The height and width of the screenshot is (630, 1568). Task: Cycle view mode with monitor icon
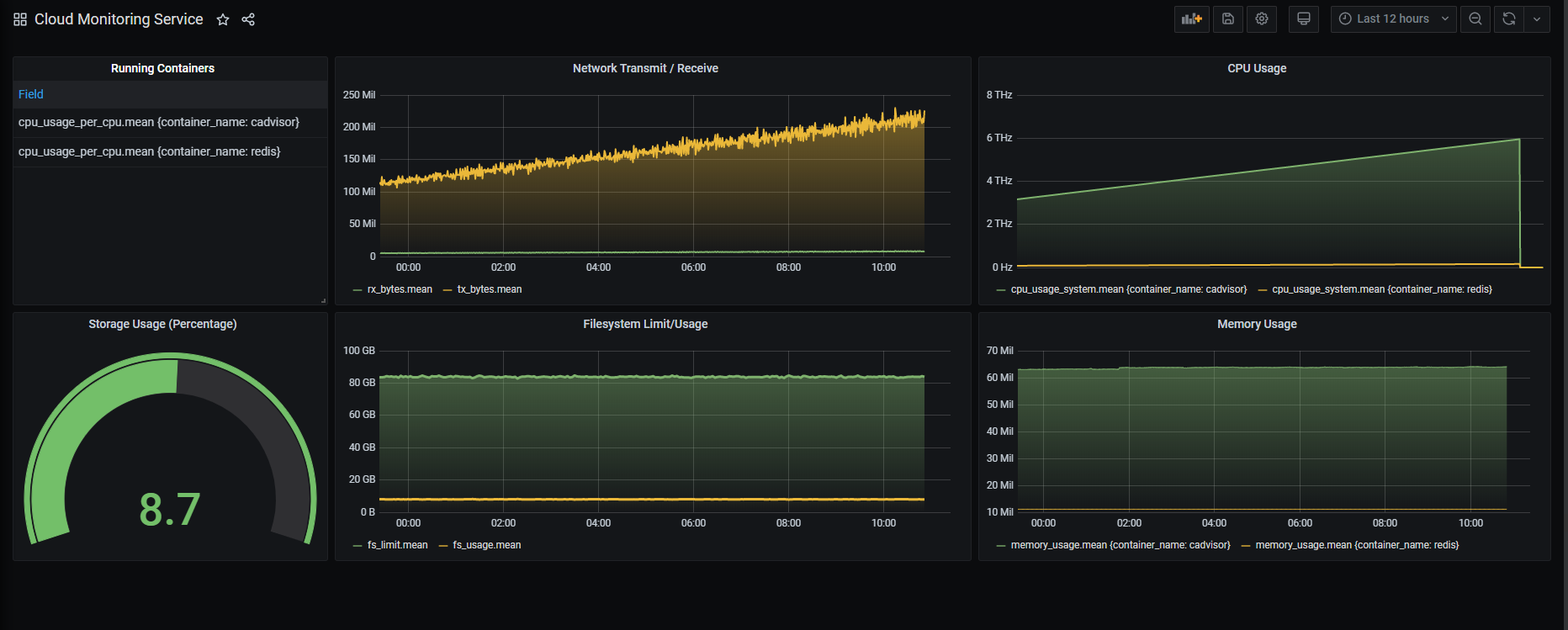coord(1303,19)
